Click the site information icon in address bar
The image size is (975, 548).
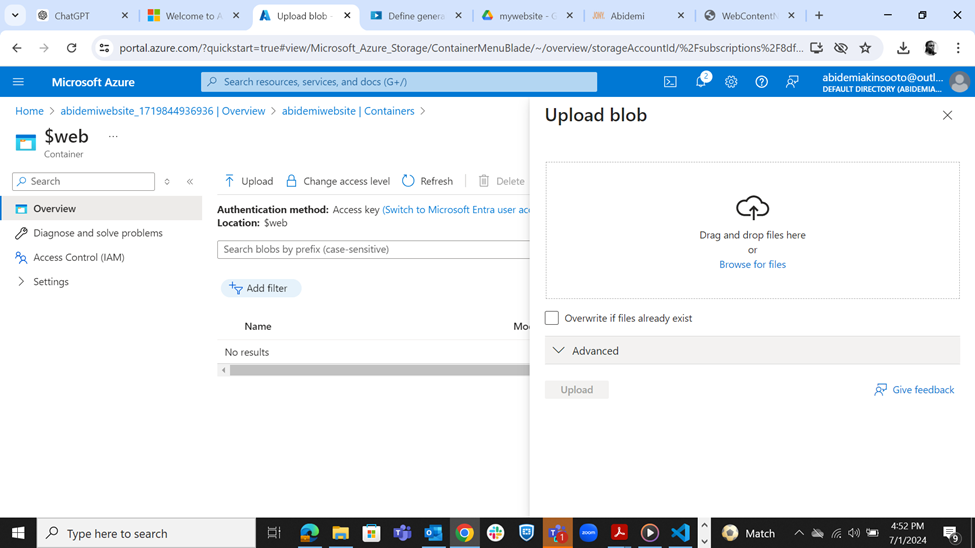coord(104,48)
